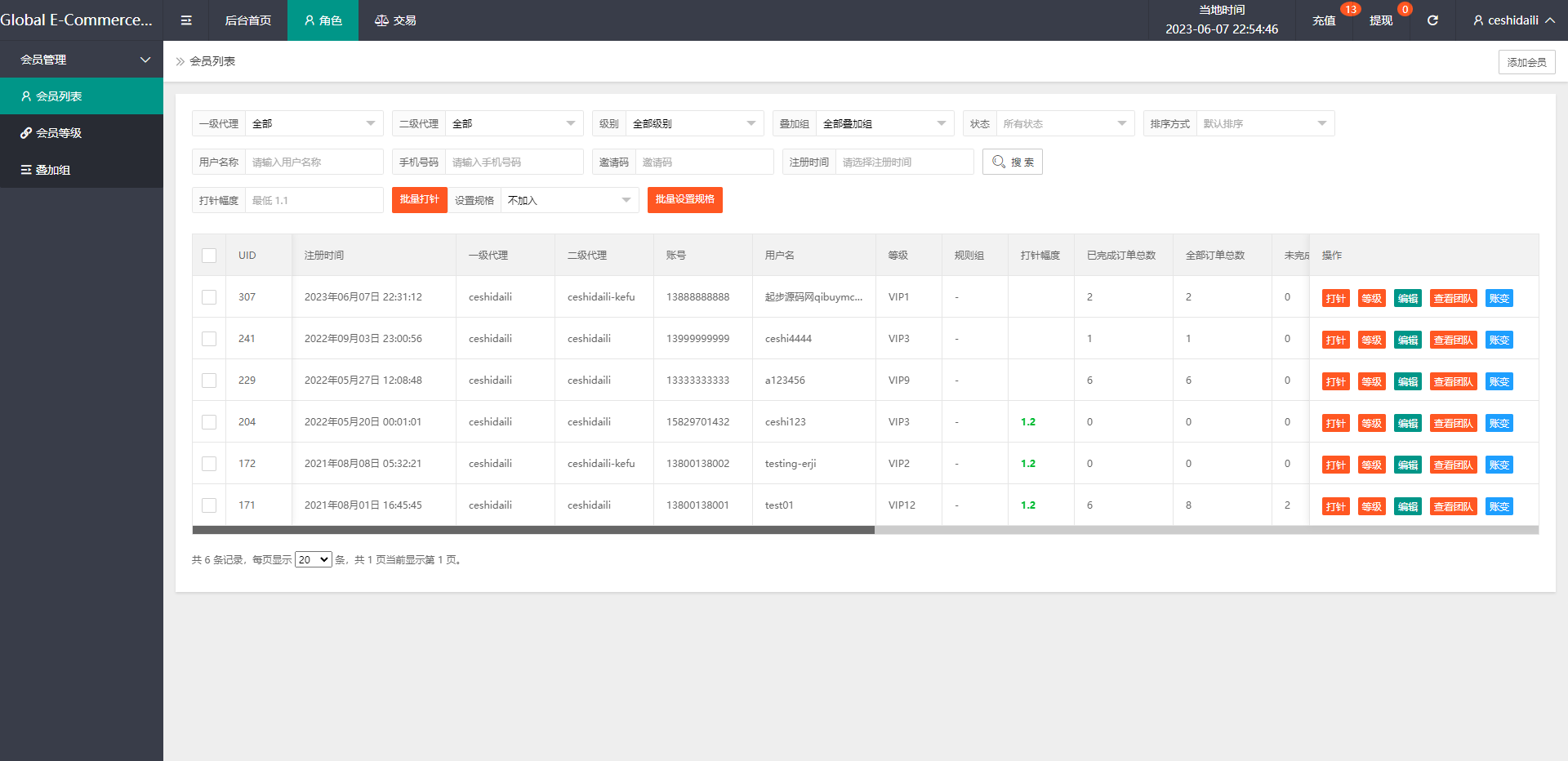
Task: Open the records-per-page selector showing 20
Action: pyautogui.click(x=313, y=559)
